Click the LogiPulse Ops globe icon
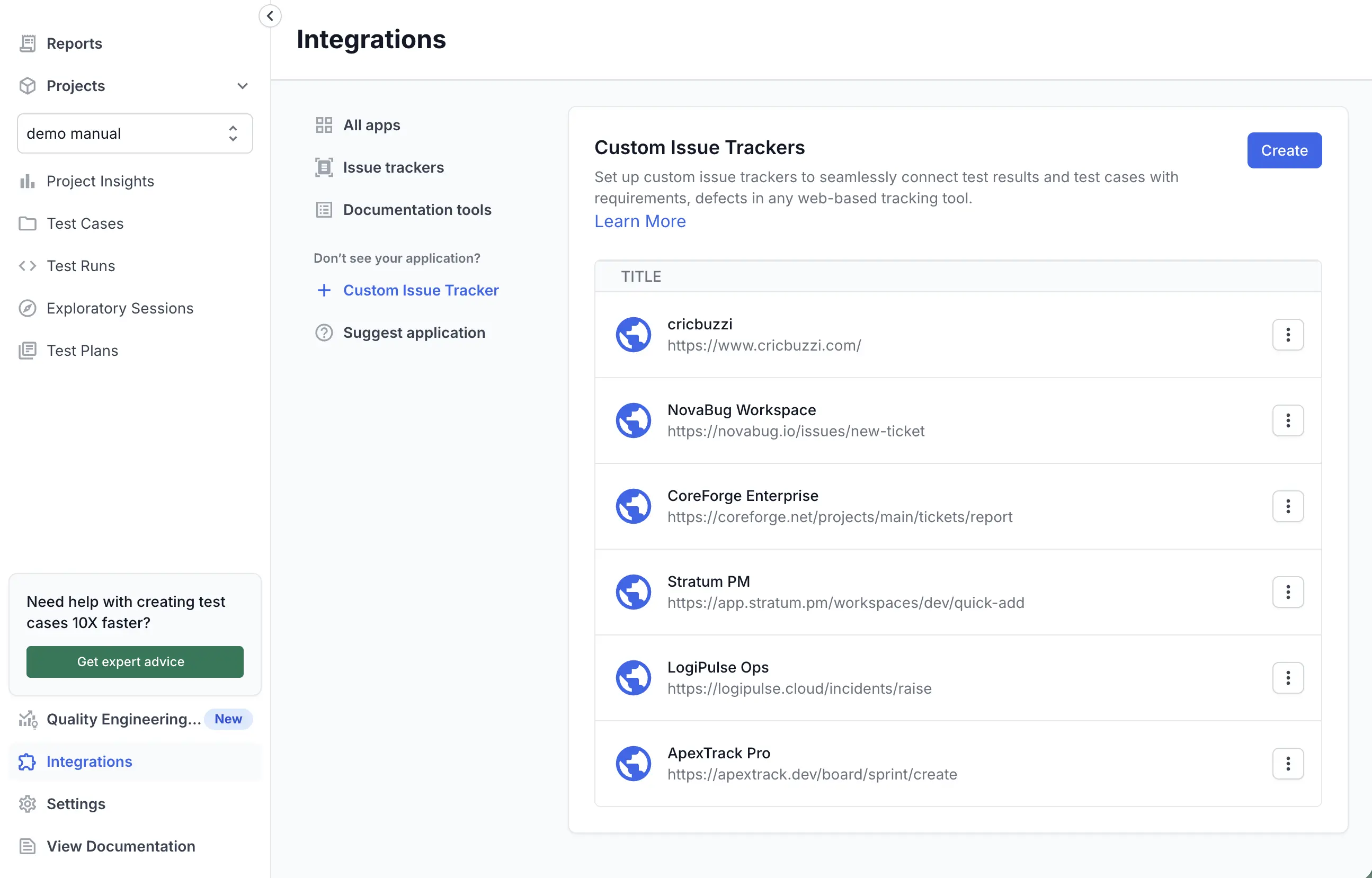 coord(633,678)
